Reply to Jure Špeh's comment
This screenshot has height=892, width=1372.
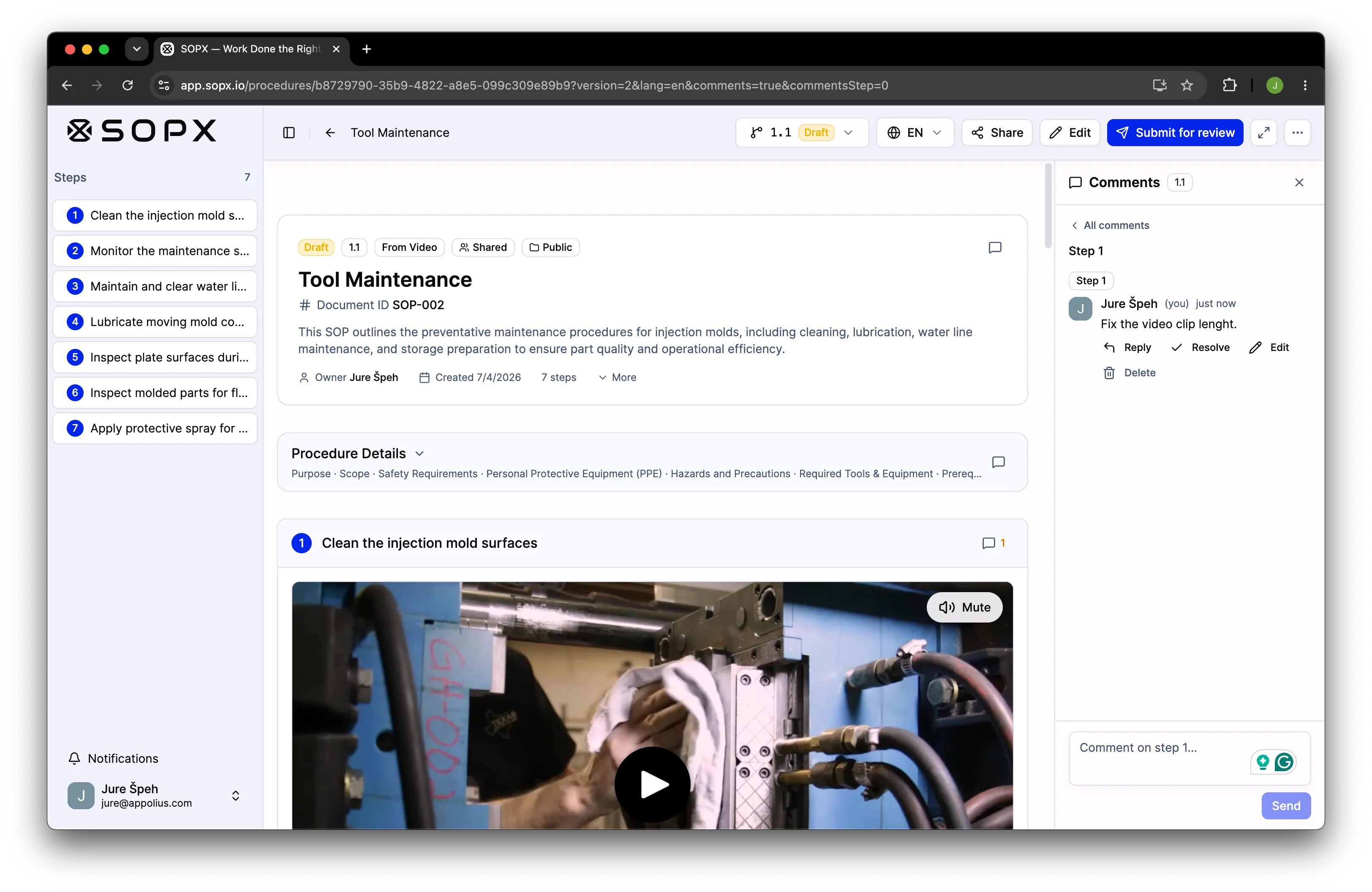point(1127,348)
